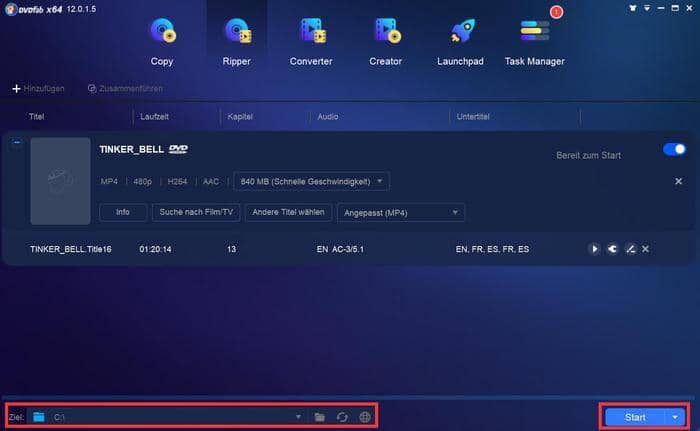Click the TINKER_BELL disc thumbnail

(x=60, y=181)
